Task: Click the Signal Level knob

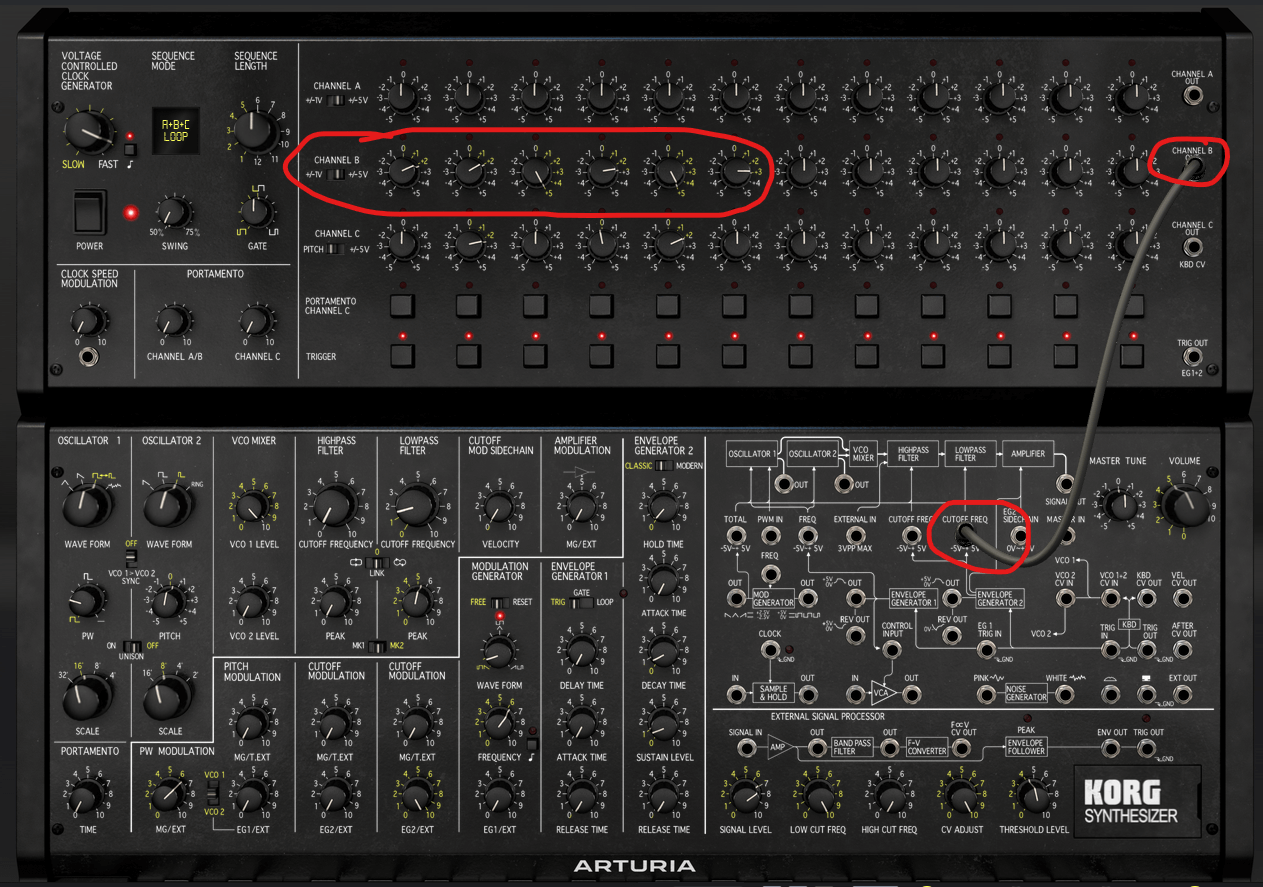Action: pos(745,797)
